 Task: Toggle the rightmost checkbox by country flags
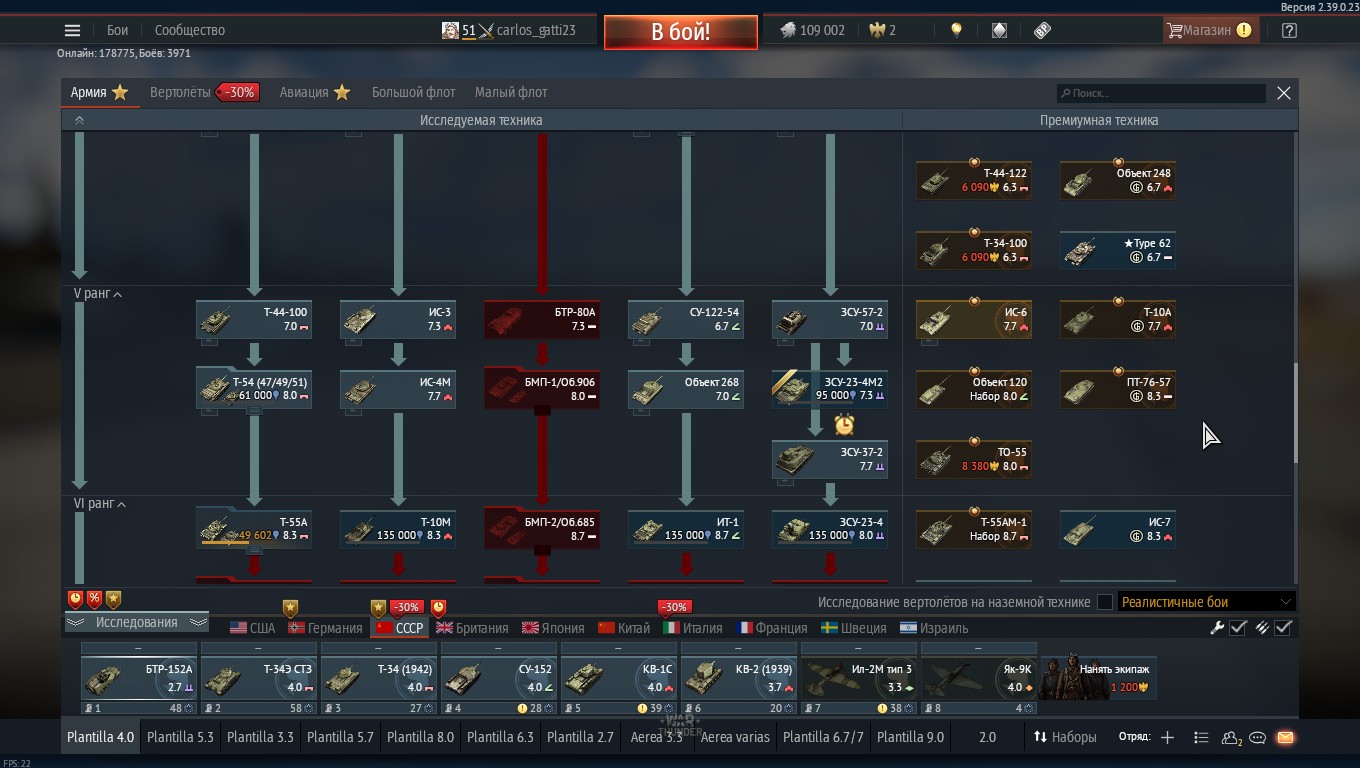(x=1284, y=628)
